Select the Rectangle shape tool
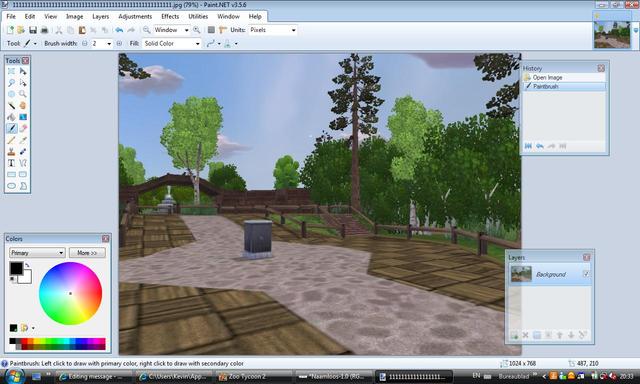Image resolution: width=640 pixels, height=384 pixels. click(x=11, y=175)
